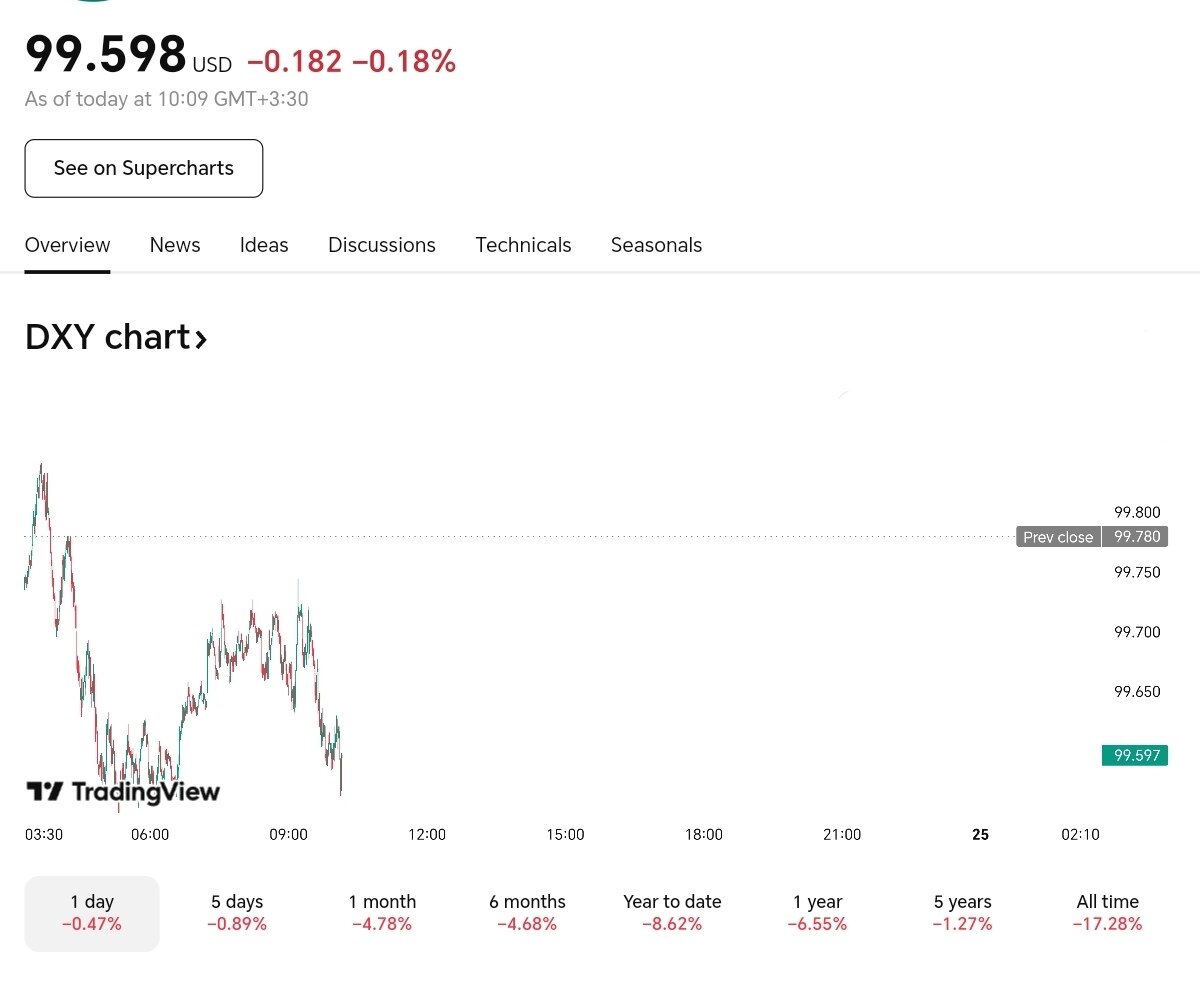
Task: Open the Seasonals tab
Action: [656, 245]
